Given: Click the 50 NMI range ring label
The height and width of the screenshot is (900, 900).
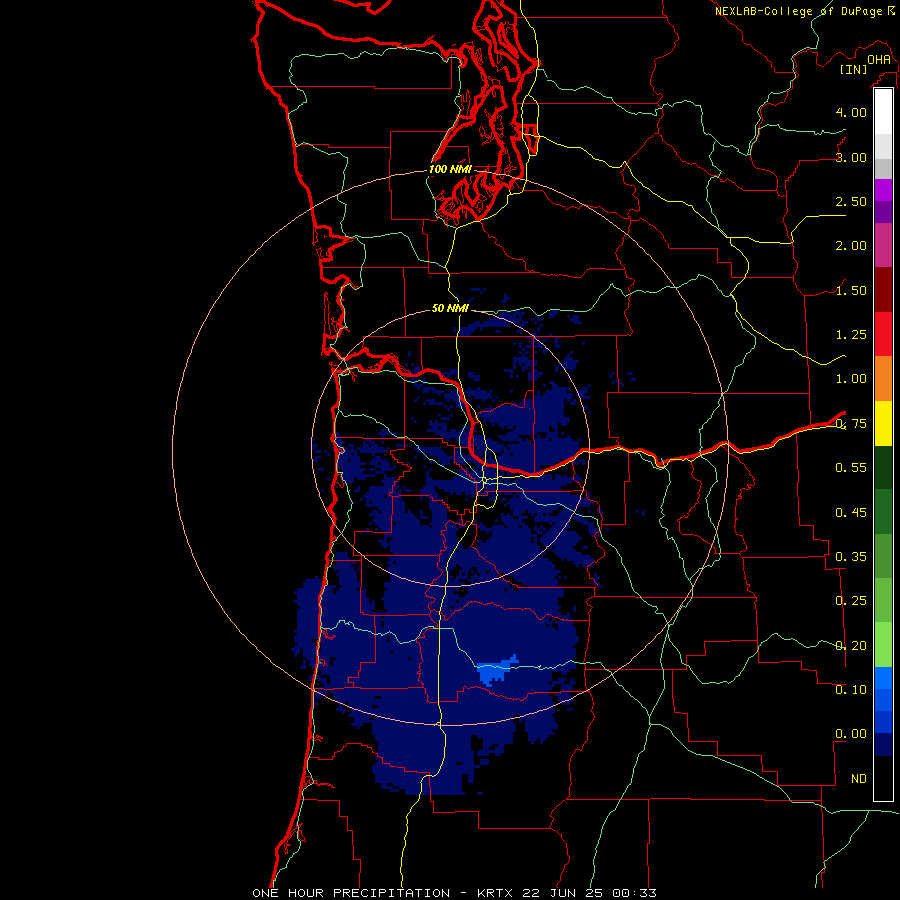Looking at the screenshot, I should coord(450,308).
